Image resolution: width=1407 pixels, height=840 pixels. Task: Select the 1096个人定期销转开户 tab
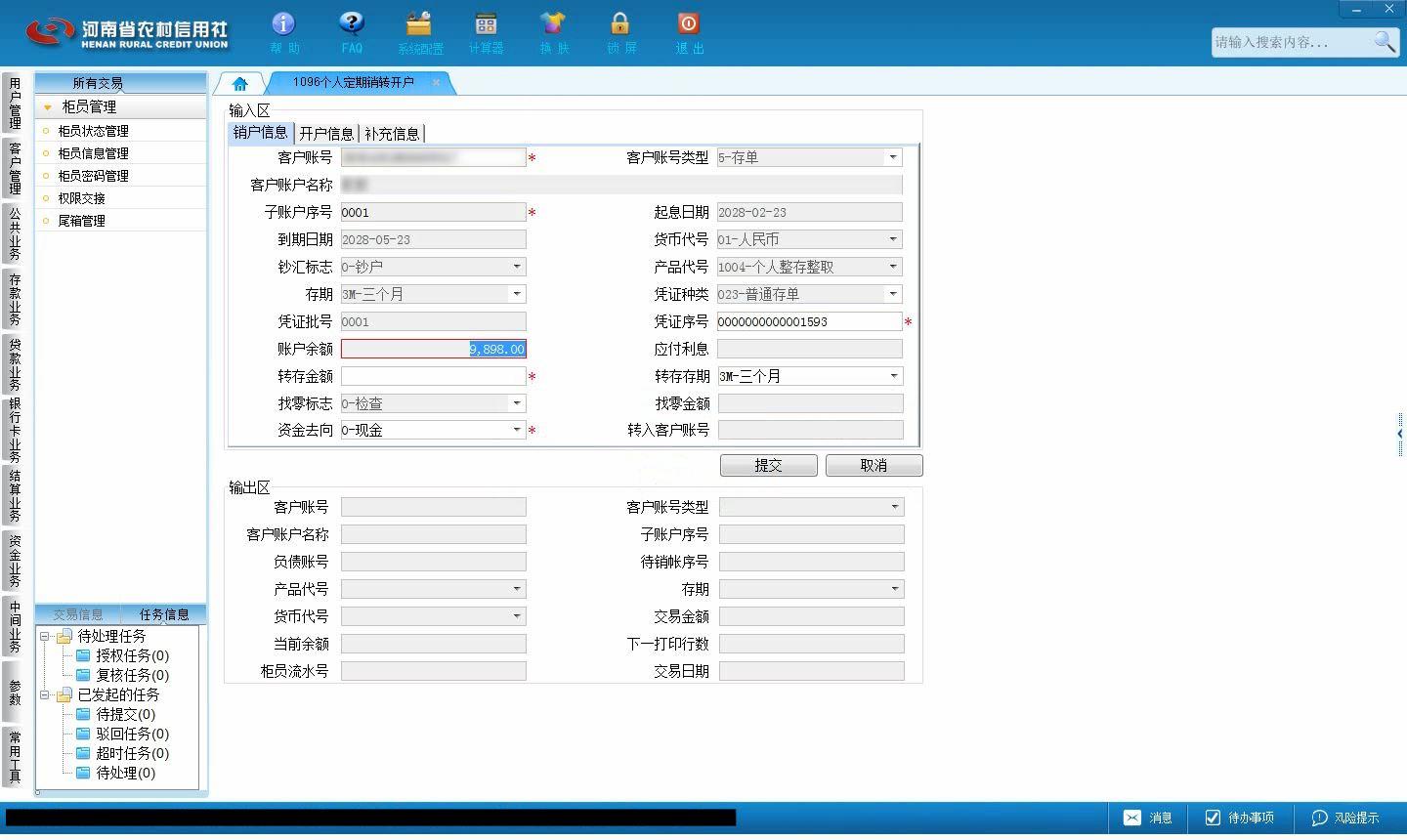pyautogui.click(x=354, y=82)
